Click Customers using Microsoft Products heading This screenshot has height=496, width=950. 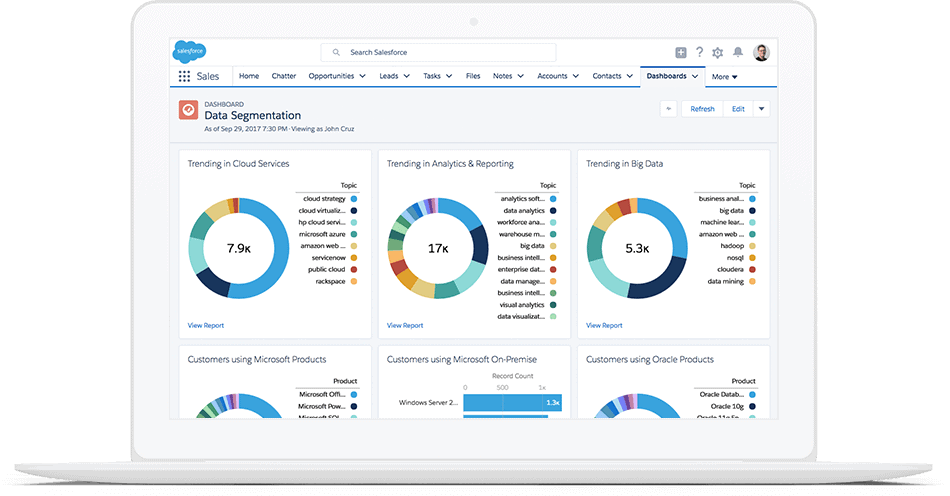point(257,360)
